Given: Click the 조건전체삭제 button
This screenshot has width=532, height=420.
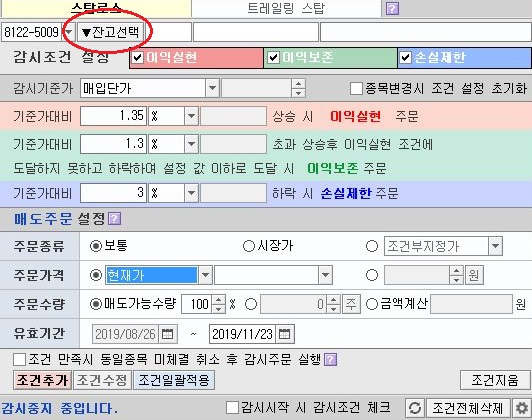Looking at the screenshot, I should tap(468, 408).
